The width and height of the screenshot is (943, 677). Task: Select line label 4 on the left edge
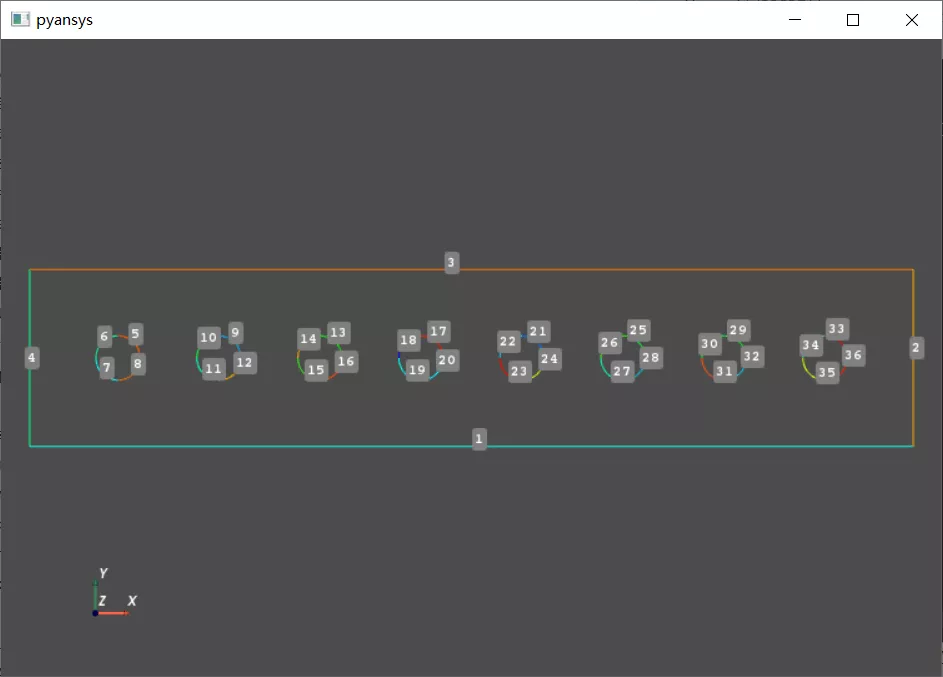(x=31, y=356)
